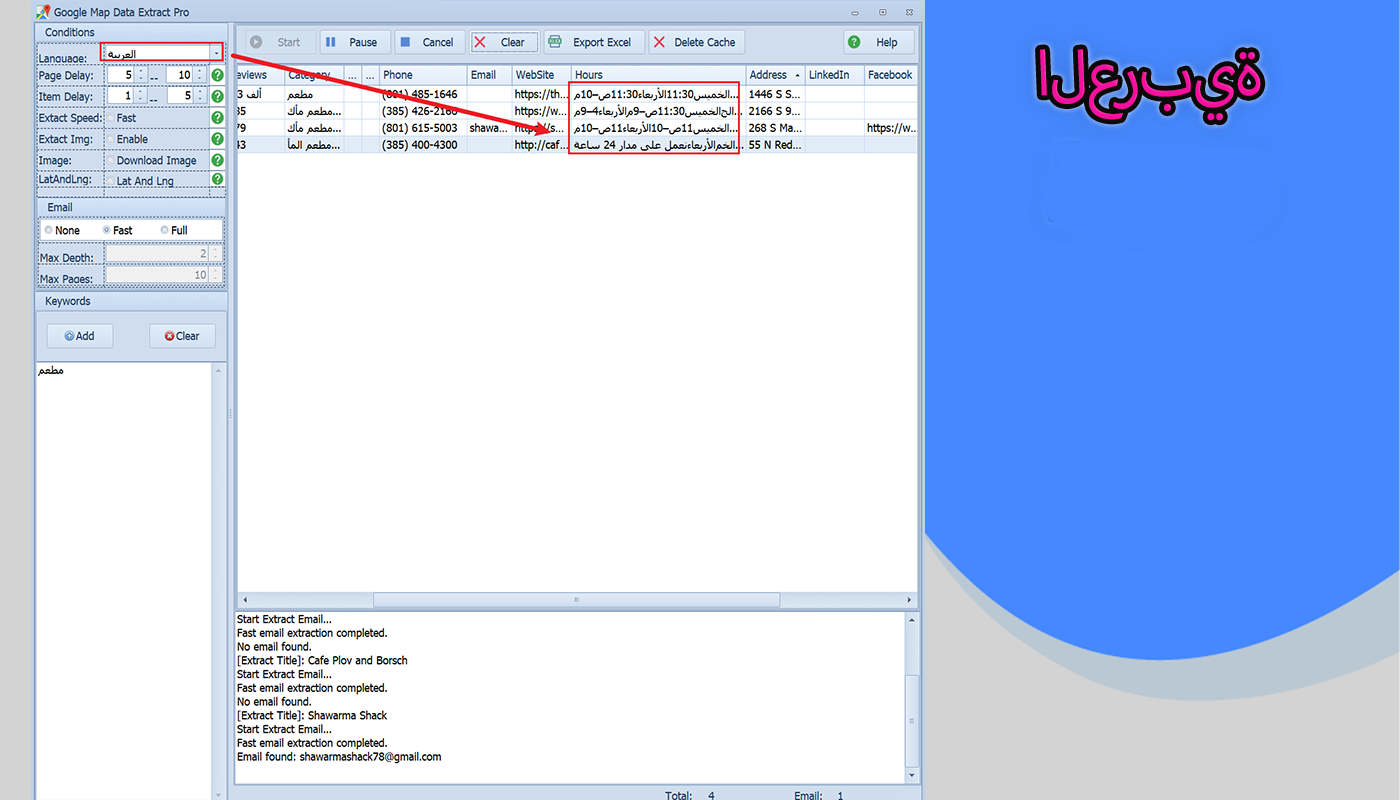Click the Item Delay help icon
This screenshot has height=800, width=1400.
pos(217,97)
